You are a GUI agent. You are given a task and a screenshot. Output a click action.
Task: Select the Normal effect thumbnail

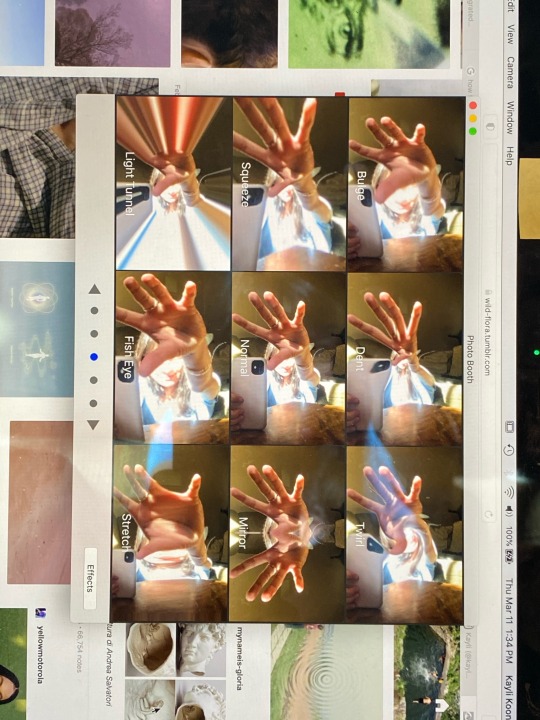pos(289,358)
